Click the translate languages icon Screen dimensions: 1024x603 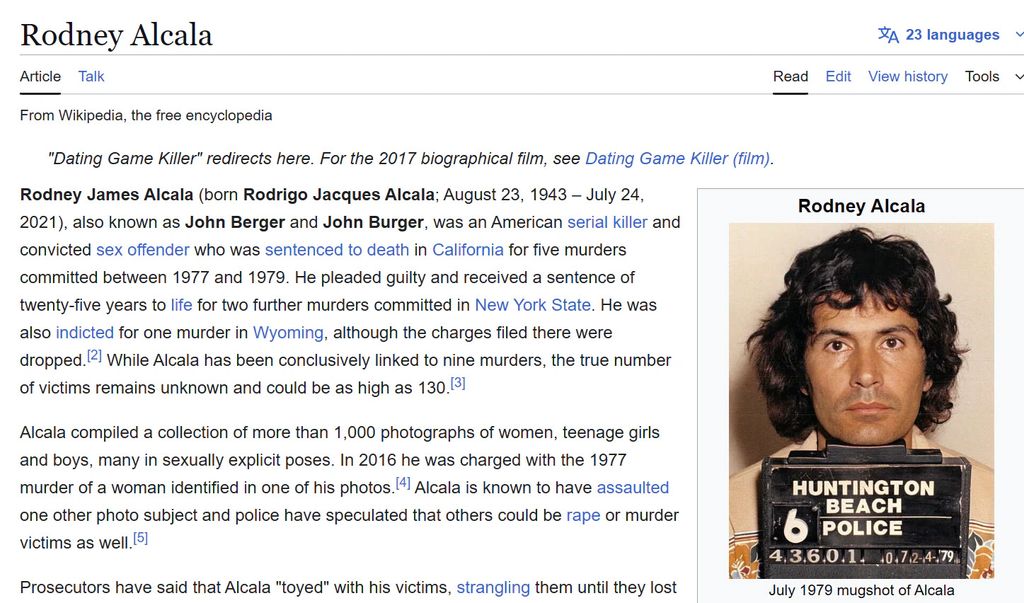[x=888, y=35]
